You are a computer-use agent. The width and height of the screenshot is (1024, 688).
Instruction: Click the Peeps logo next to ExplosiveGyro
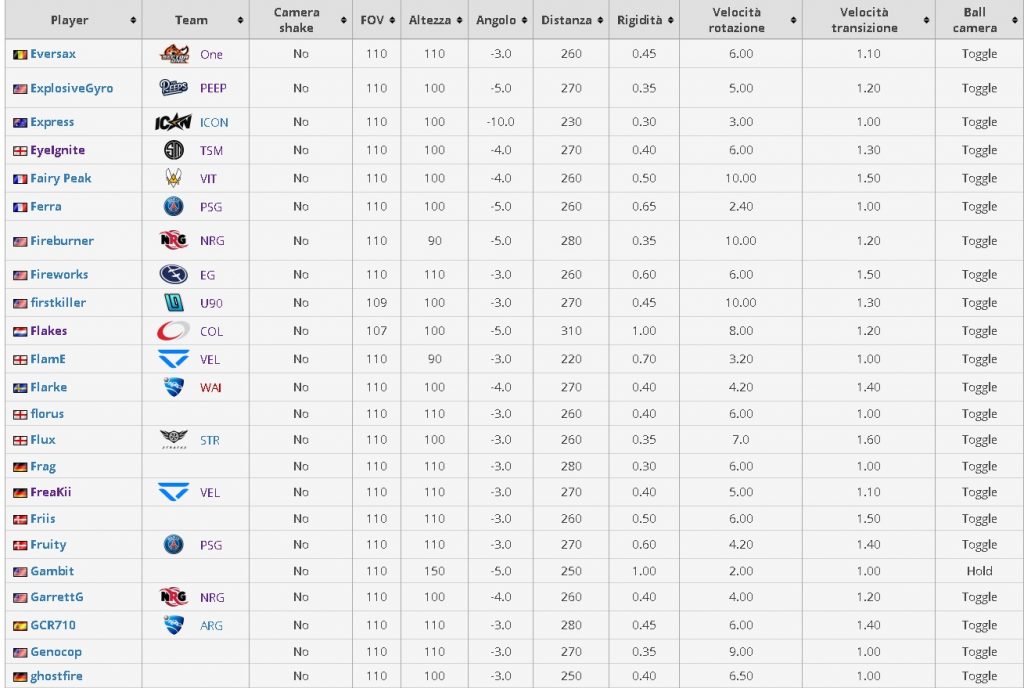pos(174,87)
